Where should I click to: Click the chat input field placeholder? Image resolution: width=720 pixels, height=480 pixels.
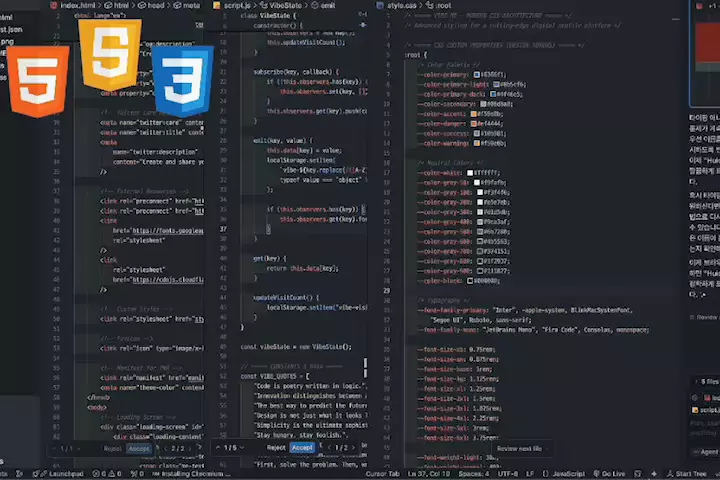(706, 428)
